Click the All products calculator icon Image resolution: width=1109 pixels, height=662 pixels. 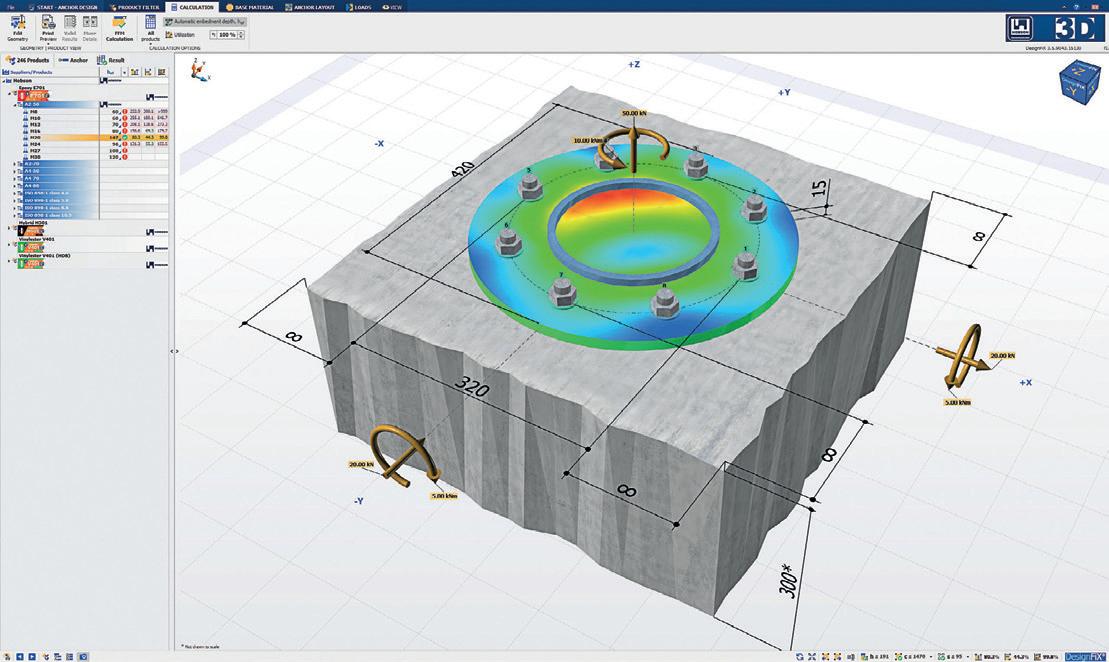[150, 28]
